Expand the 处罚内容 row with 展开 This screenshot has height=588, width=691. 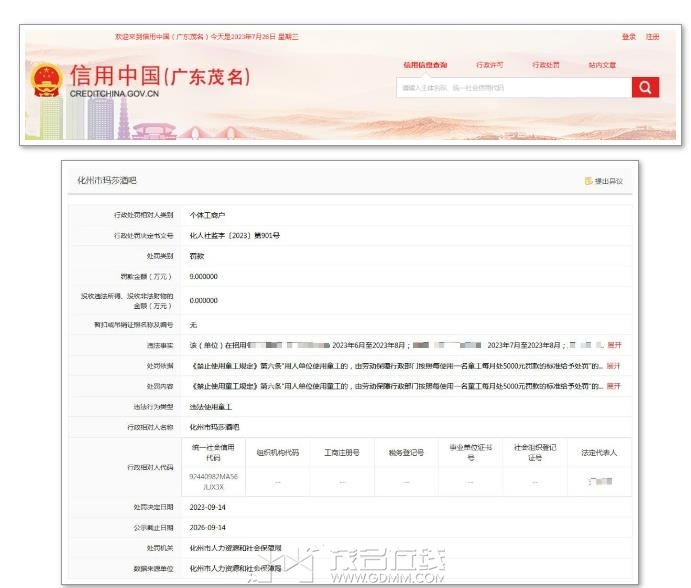point(613,386)
